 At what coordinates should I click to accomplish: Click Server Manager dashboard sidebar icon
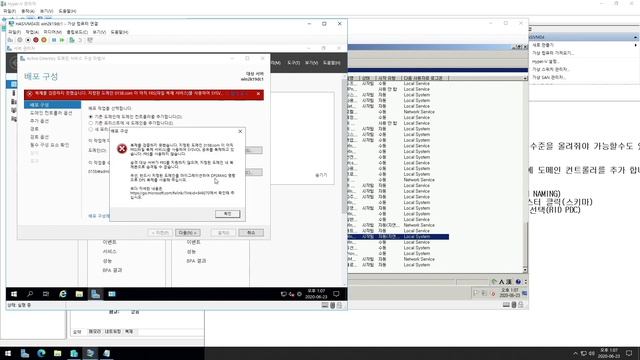click(13, 84)
